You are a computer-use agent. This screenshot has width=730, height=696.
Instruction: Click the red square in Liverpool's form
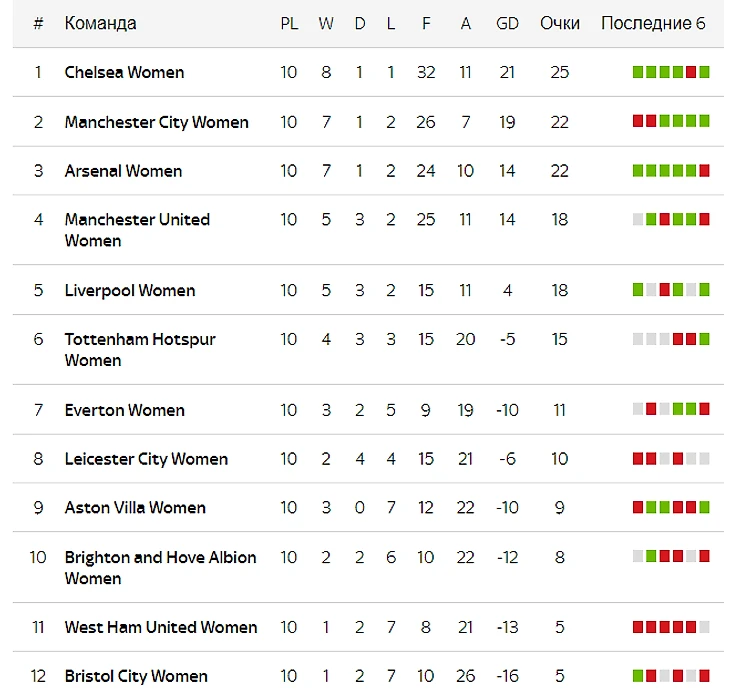665,290
